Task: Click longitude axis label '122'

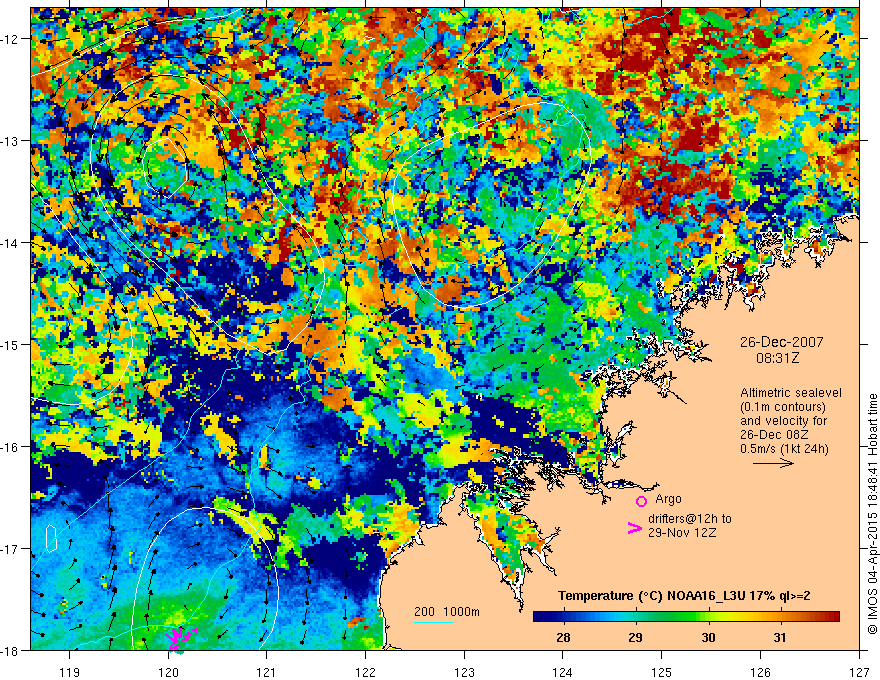Action: pos(365,672)
